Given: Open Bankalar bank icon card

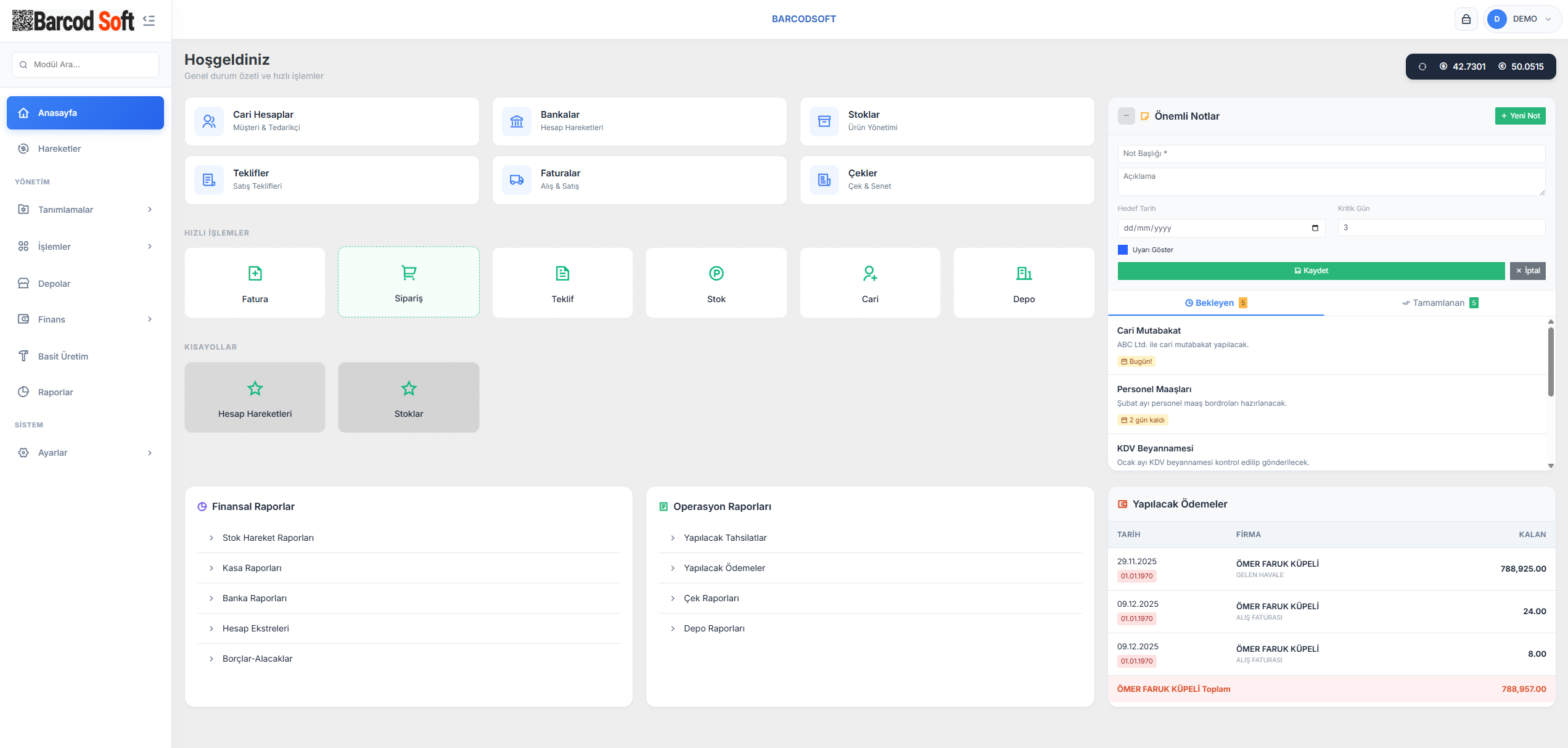Looking at the screenshot, I should (x=517, y=121).
